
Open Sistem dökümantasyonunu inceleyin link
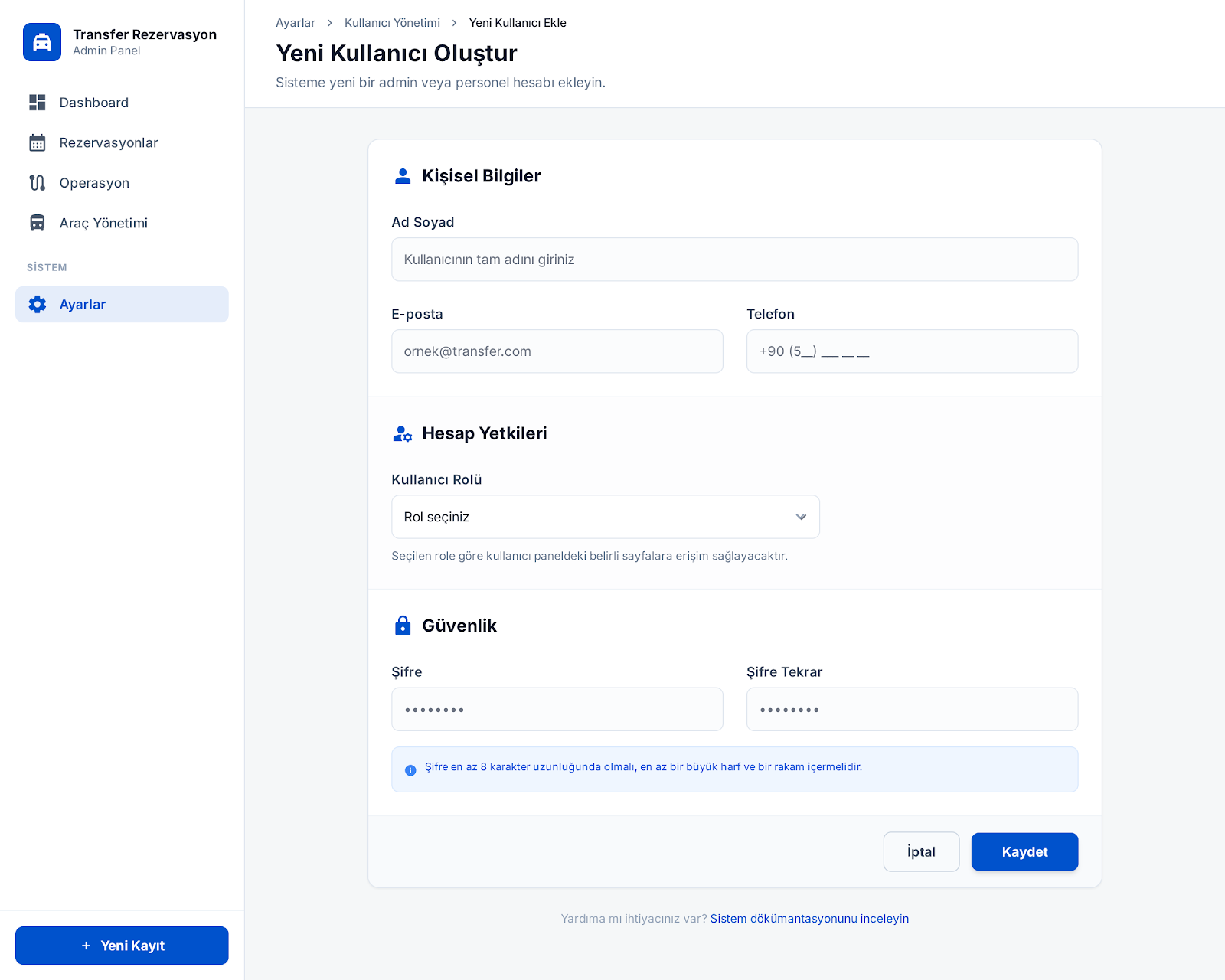(x=809, y=919)
